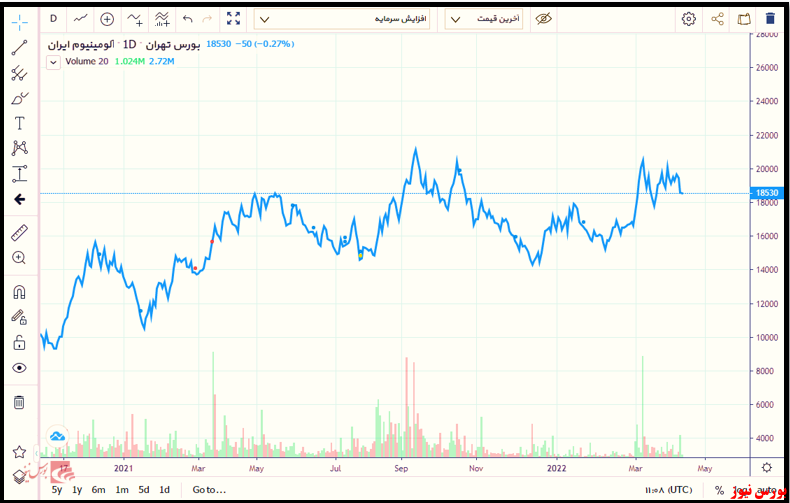The width and height of the screenshot is (790, 503).
Task: Toggle magnet mode
Action: click(19, 292)
